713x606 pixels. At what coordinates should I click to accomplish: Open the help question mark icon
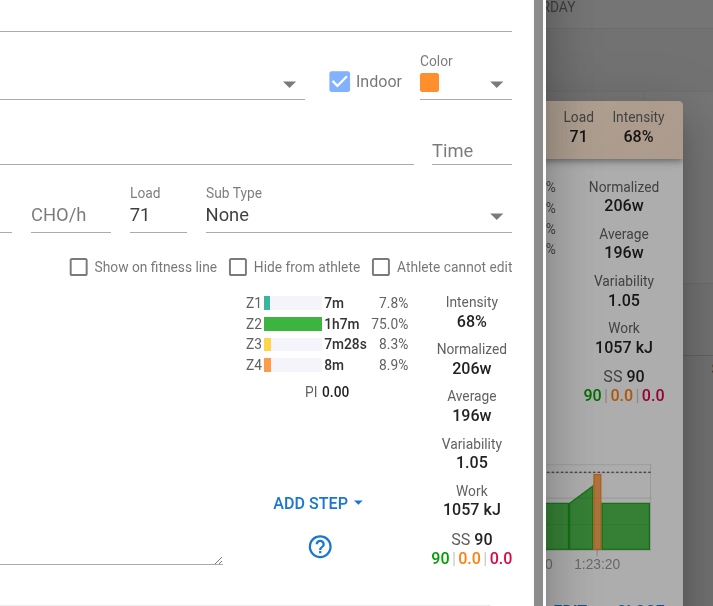pos(320,546)
